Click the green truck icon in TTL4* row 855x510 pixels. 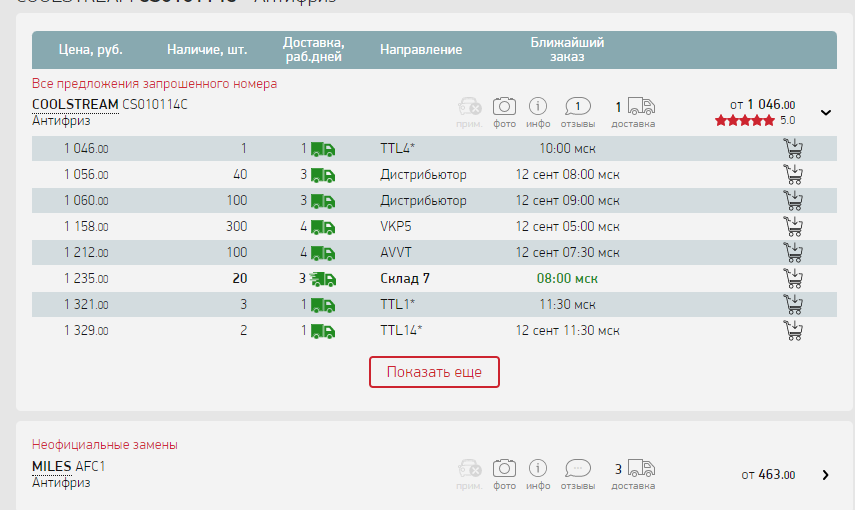coord(323,149)
